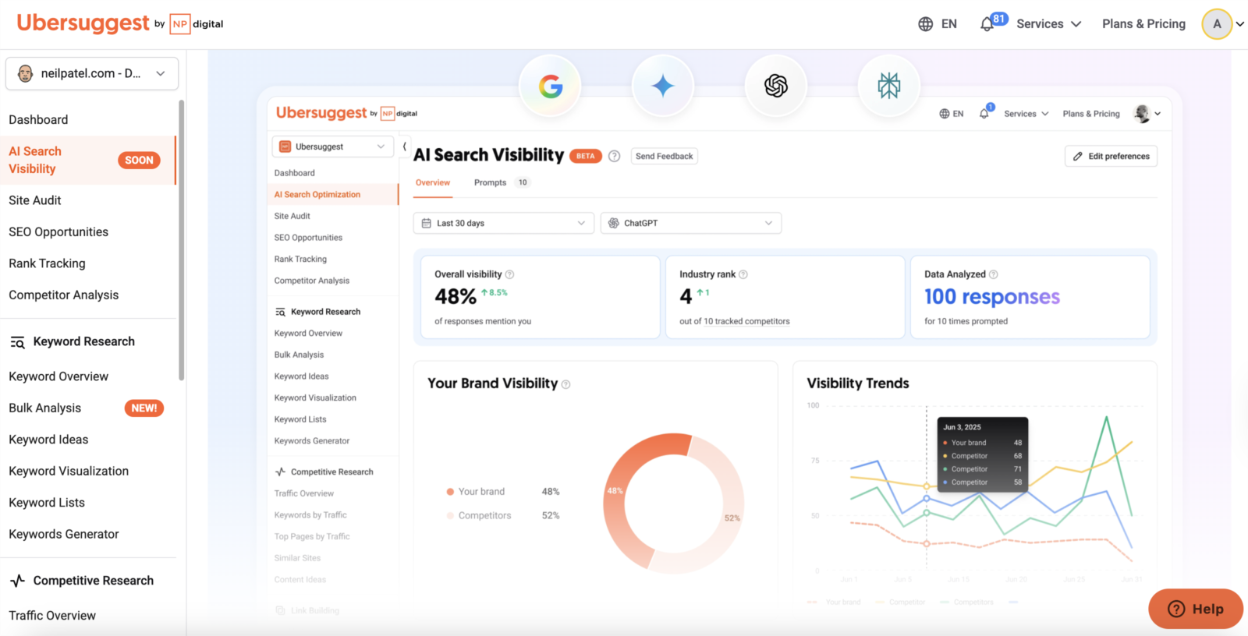Viewport: 1248px width, 636px height.
Task: Click the Send Feedback button
Action: tap(664, 156)
